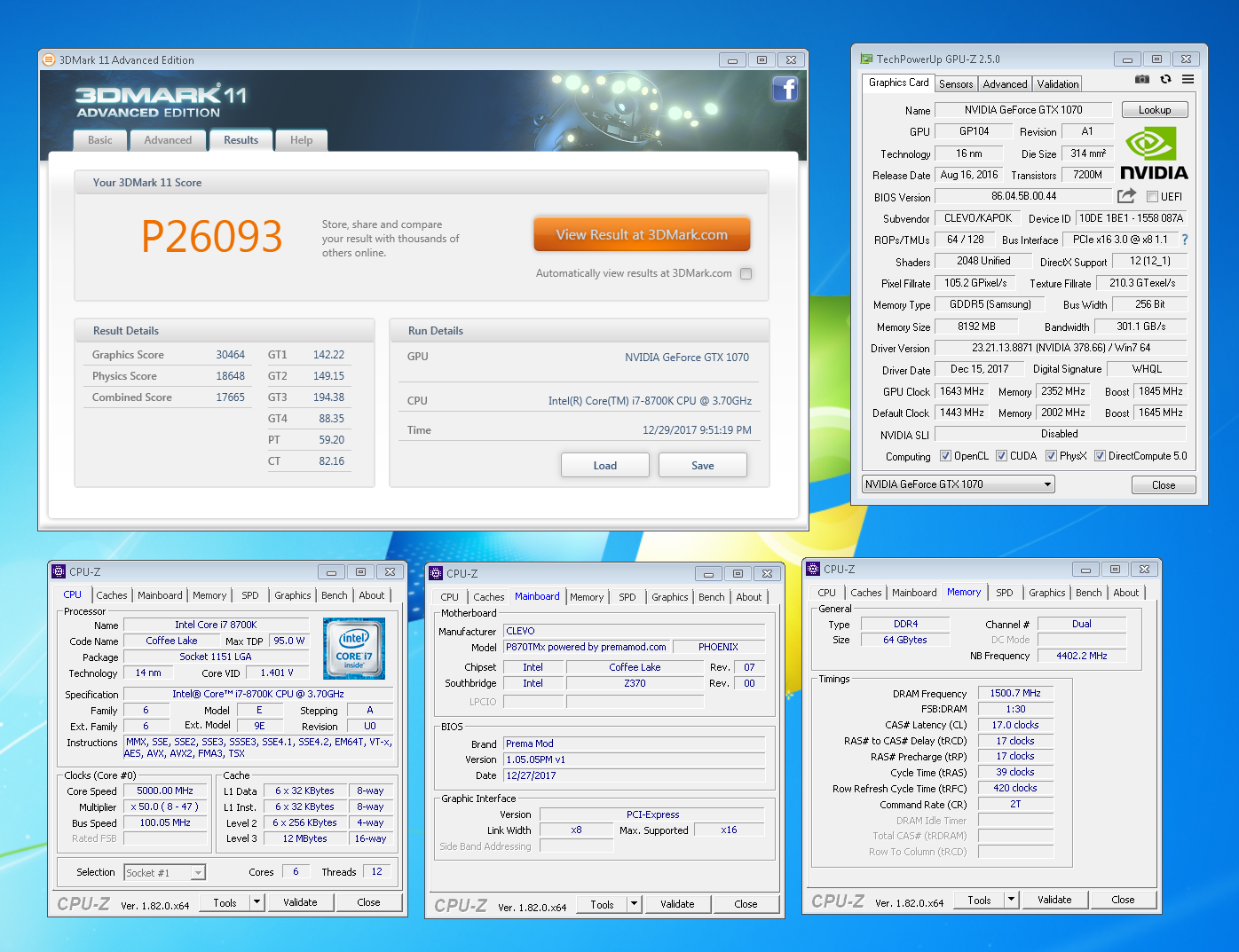
Task: Click the Lookup button in GPU-Z
Action: pyautogui.click(x=1155, y=110)
